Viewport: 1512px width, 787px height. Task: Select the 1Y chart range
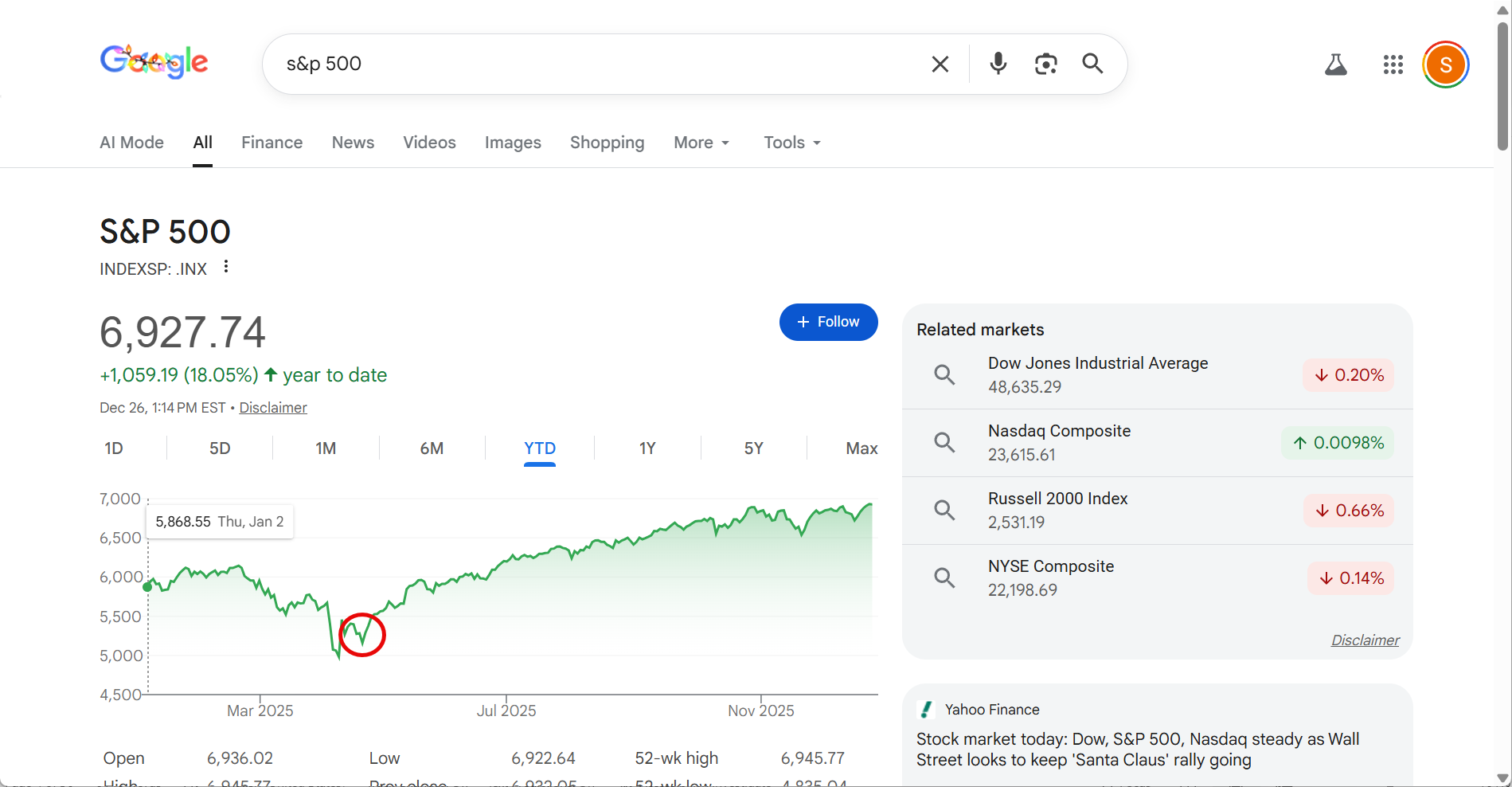[647, 448]
